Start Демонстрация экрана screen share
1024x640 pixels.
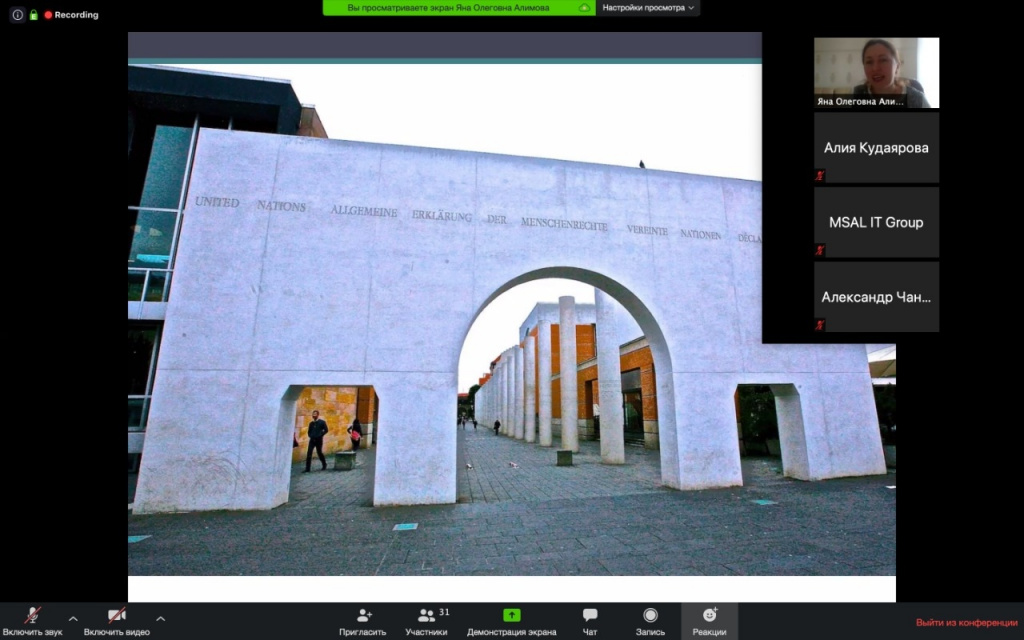[511, 621]
